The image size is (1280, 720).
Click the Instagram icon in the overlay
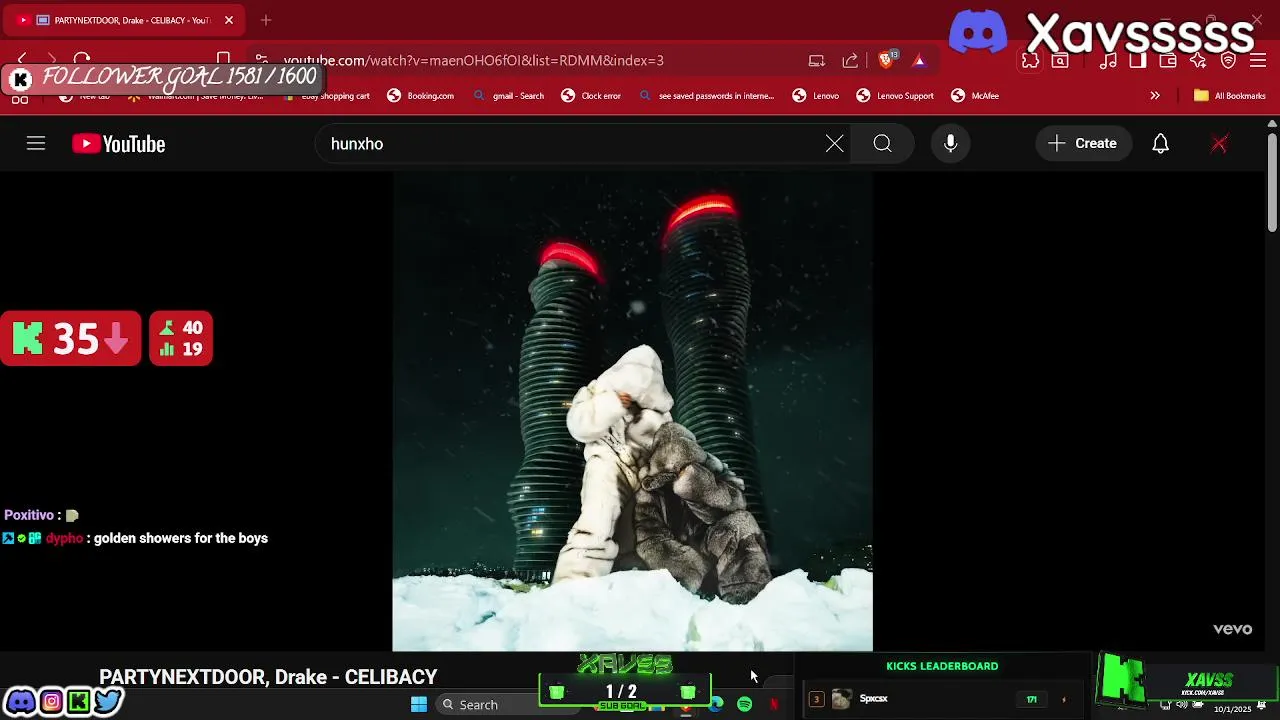coord(51,702)
